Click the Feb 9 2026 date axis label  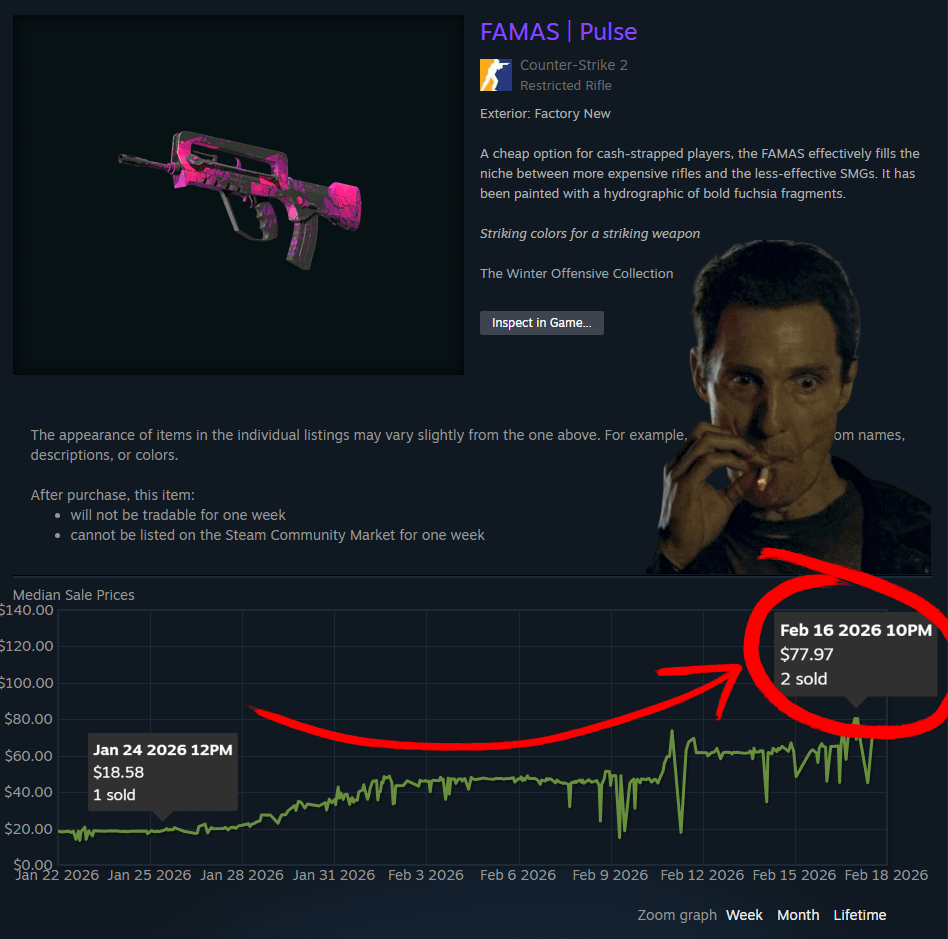pos(610,875)
